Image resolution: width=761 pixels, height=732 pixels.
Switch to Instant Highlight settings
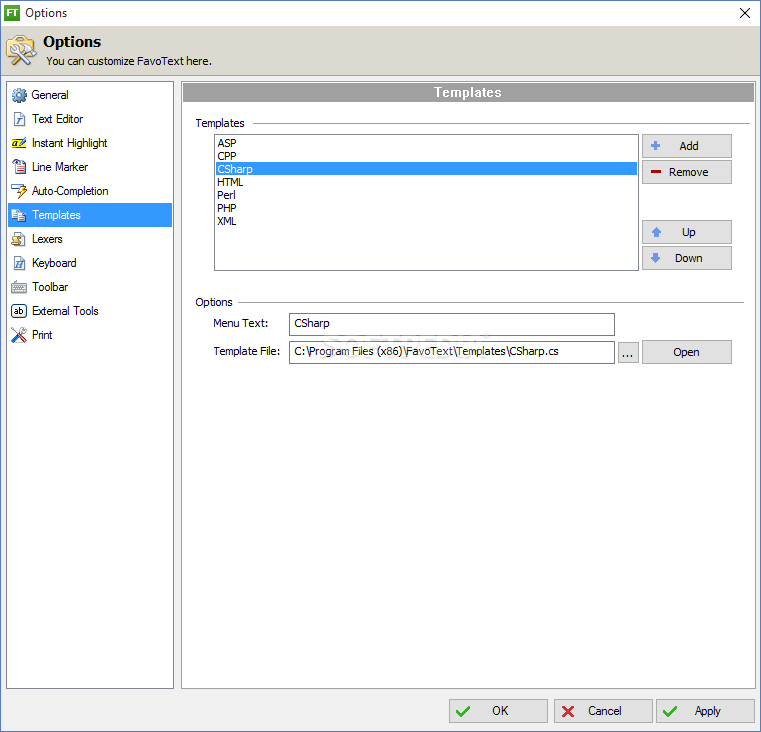[90, 143]
